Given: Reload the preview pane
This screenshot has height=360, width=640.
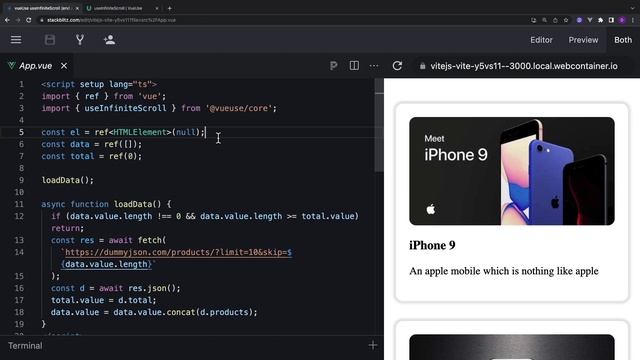Looking at the screenshot, I should [397, 66].
